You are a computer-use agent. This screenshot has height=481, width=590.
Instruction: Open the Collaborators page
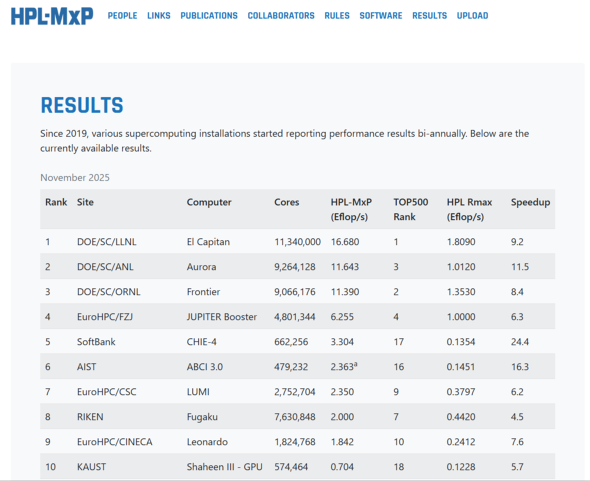[281, 16]
